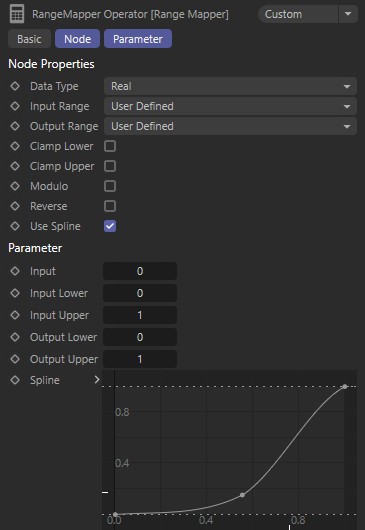The height and width of the screenshot is (530, 365).
Task: Open the Data Type dropdown showing Real
Action: tap(230, 86)
